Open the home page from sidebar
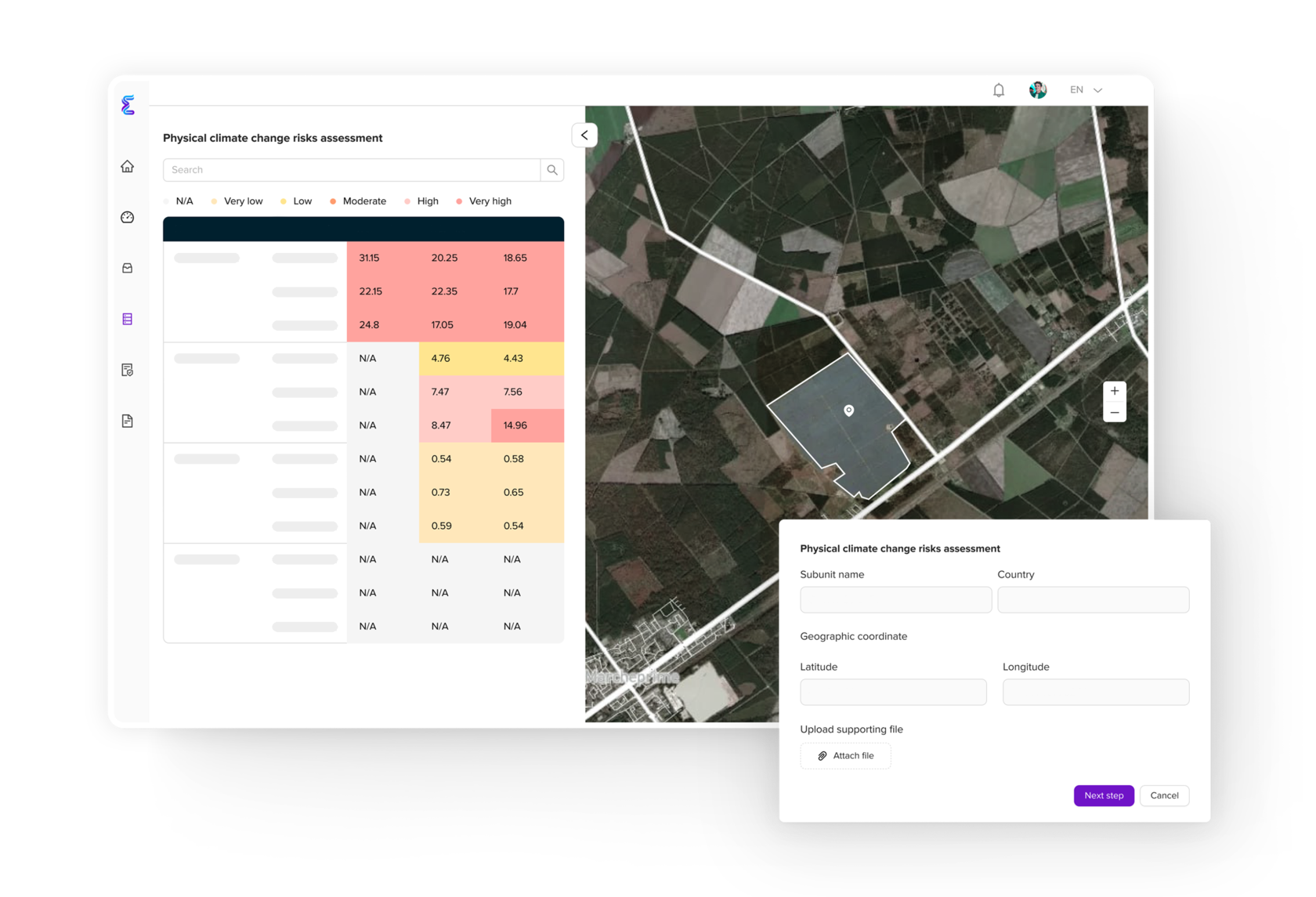1316x897 pixels. (128, 166)
